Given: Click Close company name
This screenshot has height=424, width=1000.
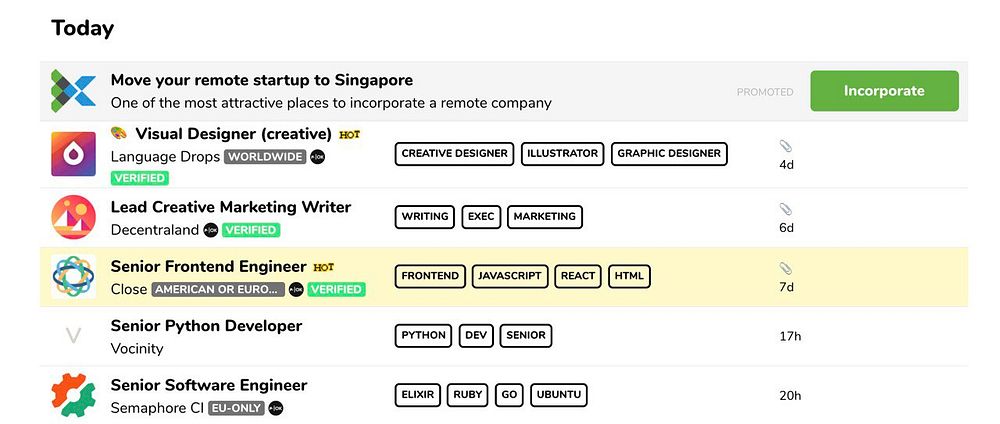Looking at the screenshot, I should coord(129,289).
